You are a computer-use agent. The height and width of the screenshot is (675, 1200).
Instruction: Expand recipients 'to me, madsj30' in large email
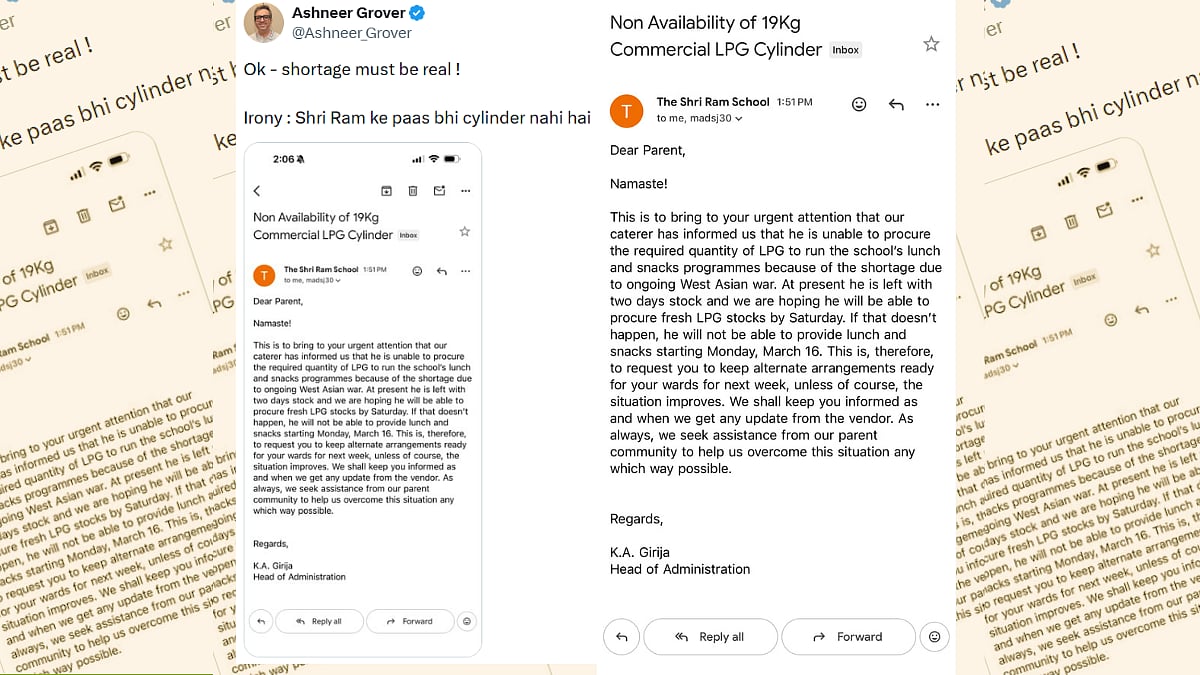(x=700, y=119)
